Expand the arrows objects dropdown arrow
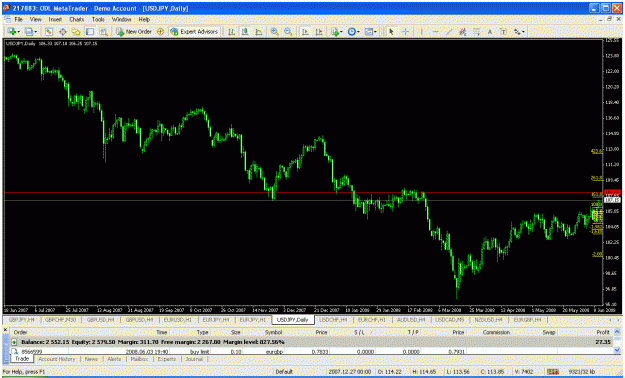Viewport: 625px width, 378px height. point(523,32)
